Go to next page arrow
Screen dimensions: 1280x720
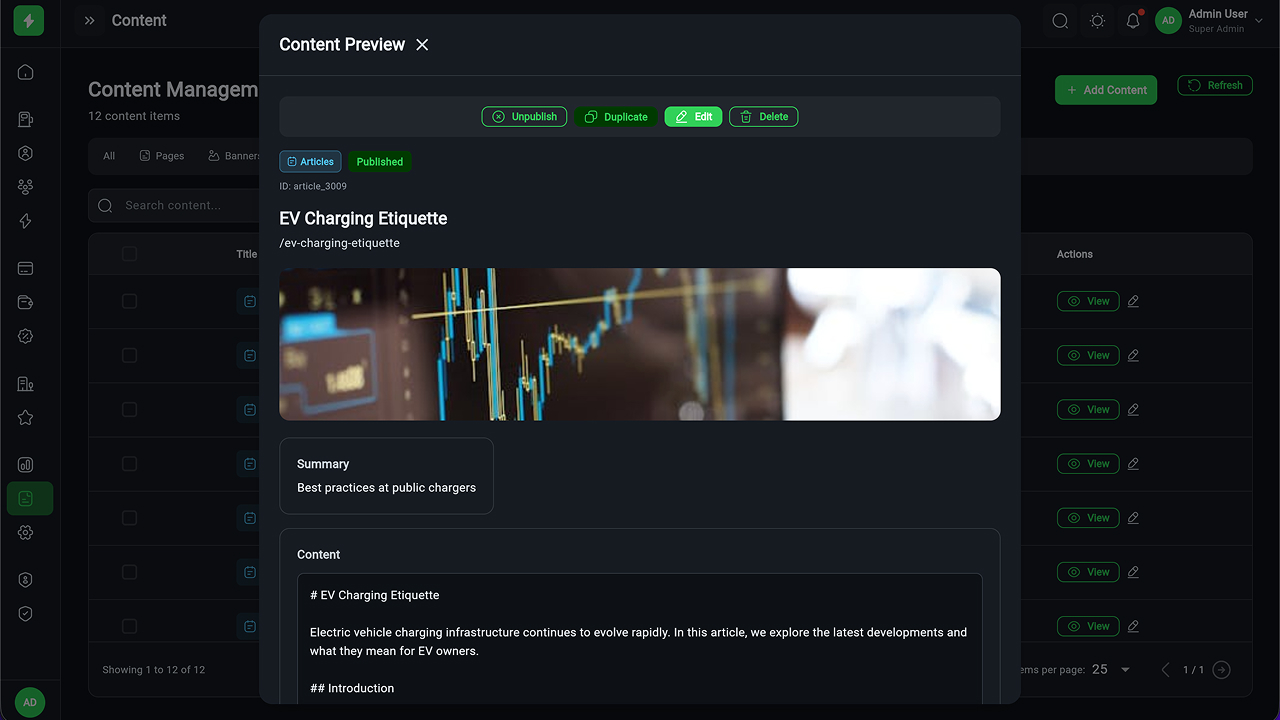tap(1221, 670)
